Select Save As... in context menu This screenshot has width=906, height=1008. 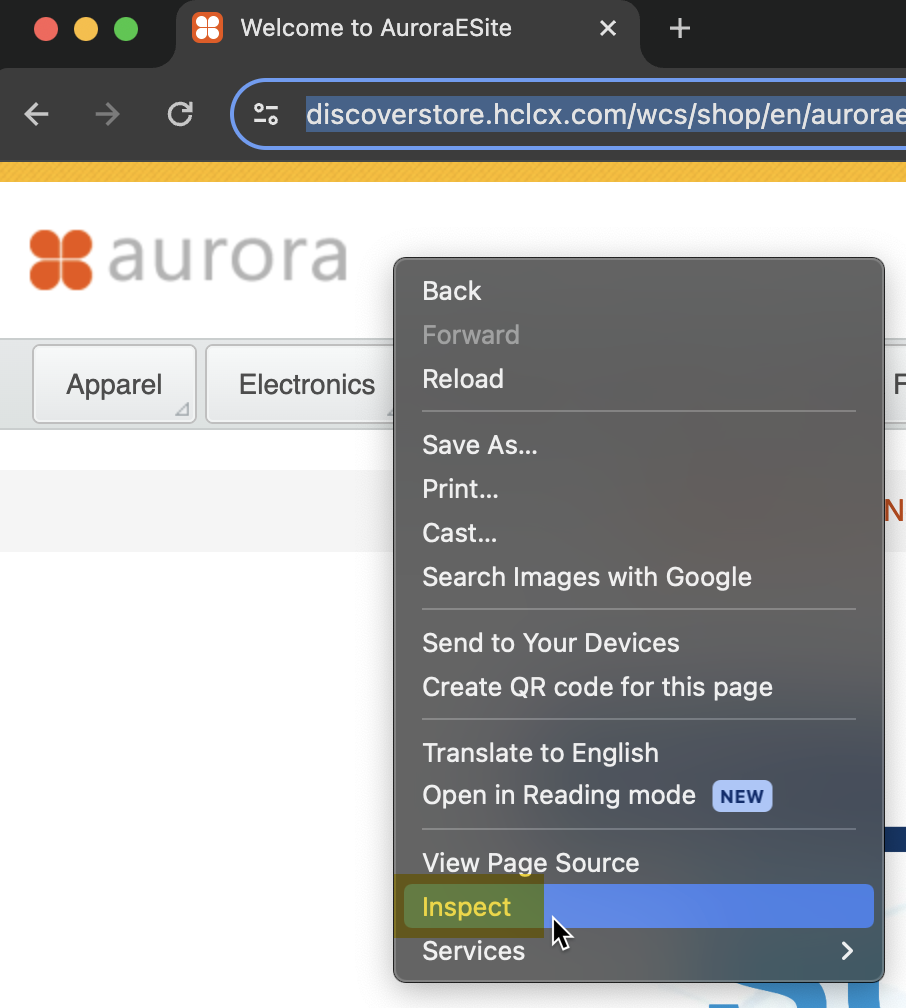coord(480,445)
